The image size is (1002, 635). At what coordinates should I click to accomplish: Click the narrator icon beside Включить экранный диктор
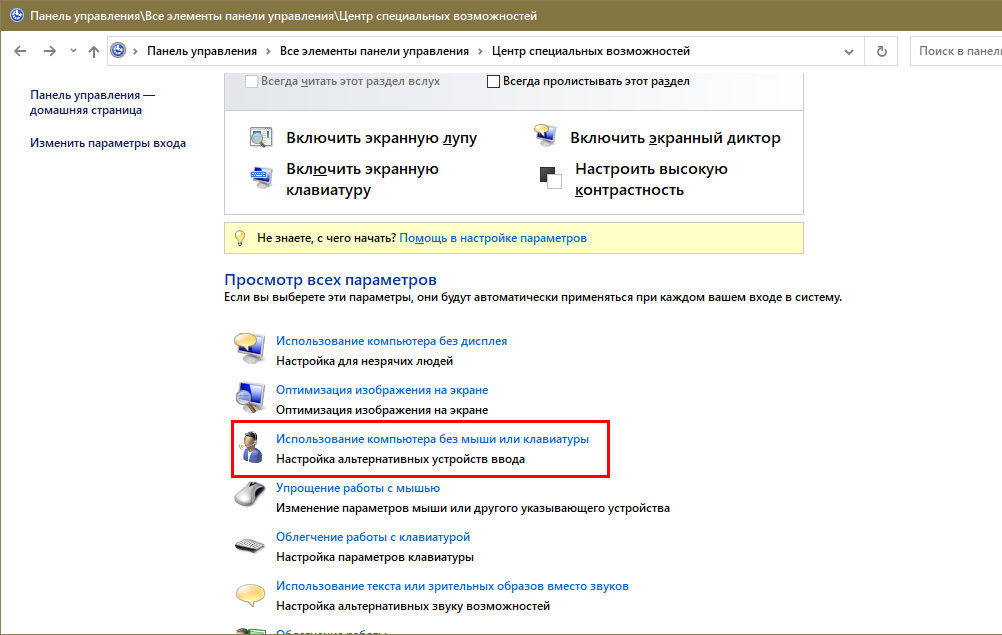coord(545,138)
